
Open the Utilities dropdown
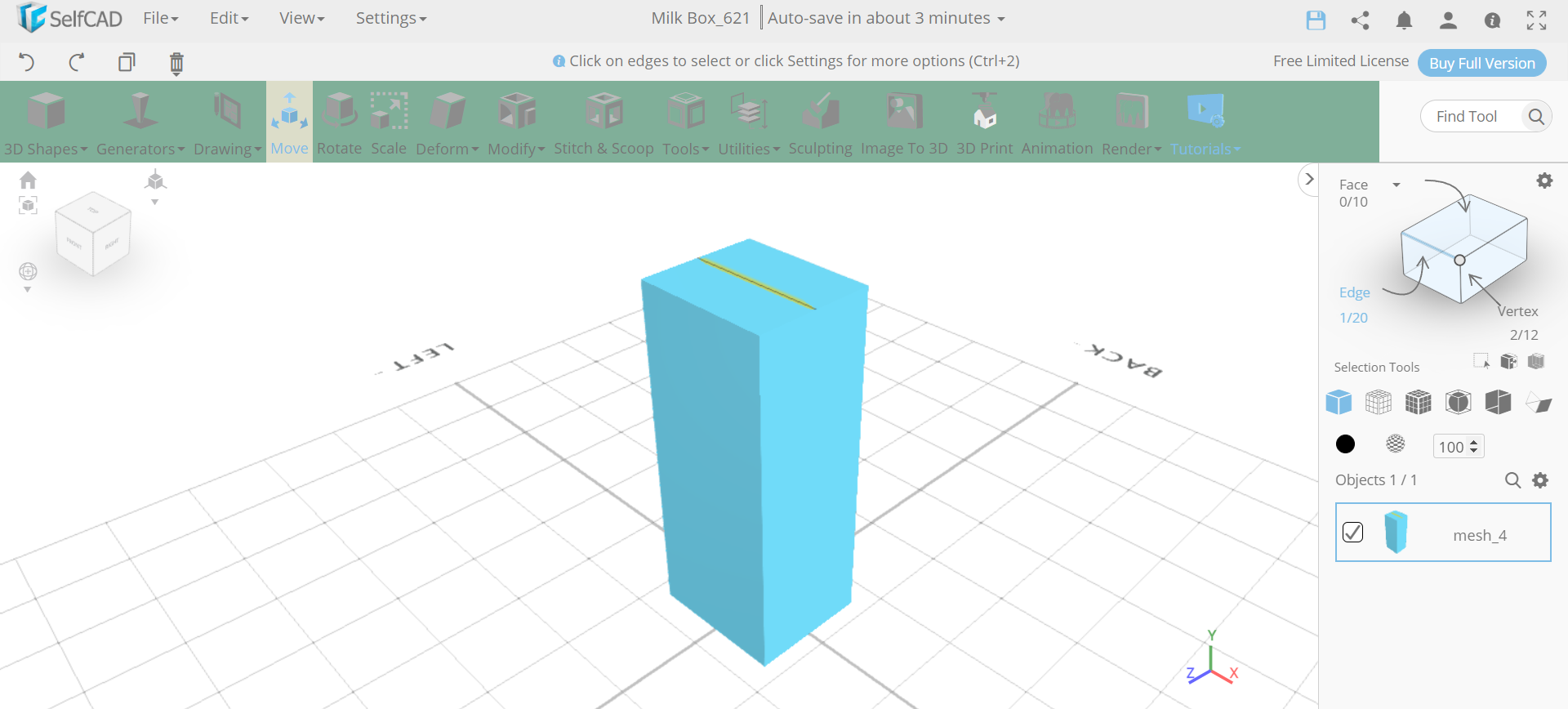(749, 123)
